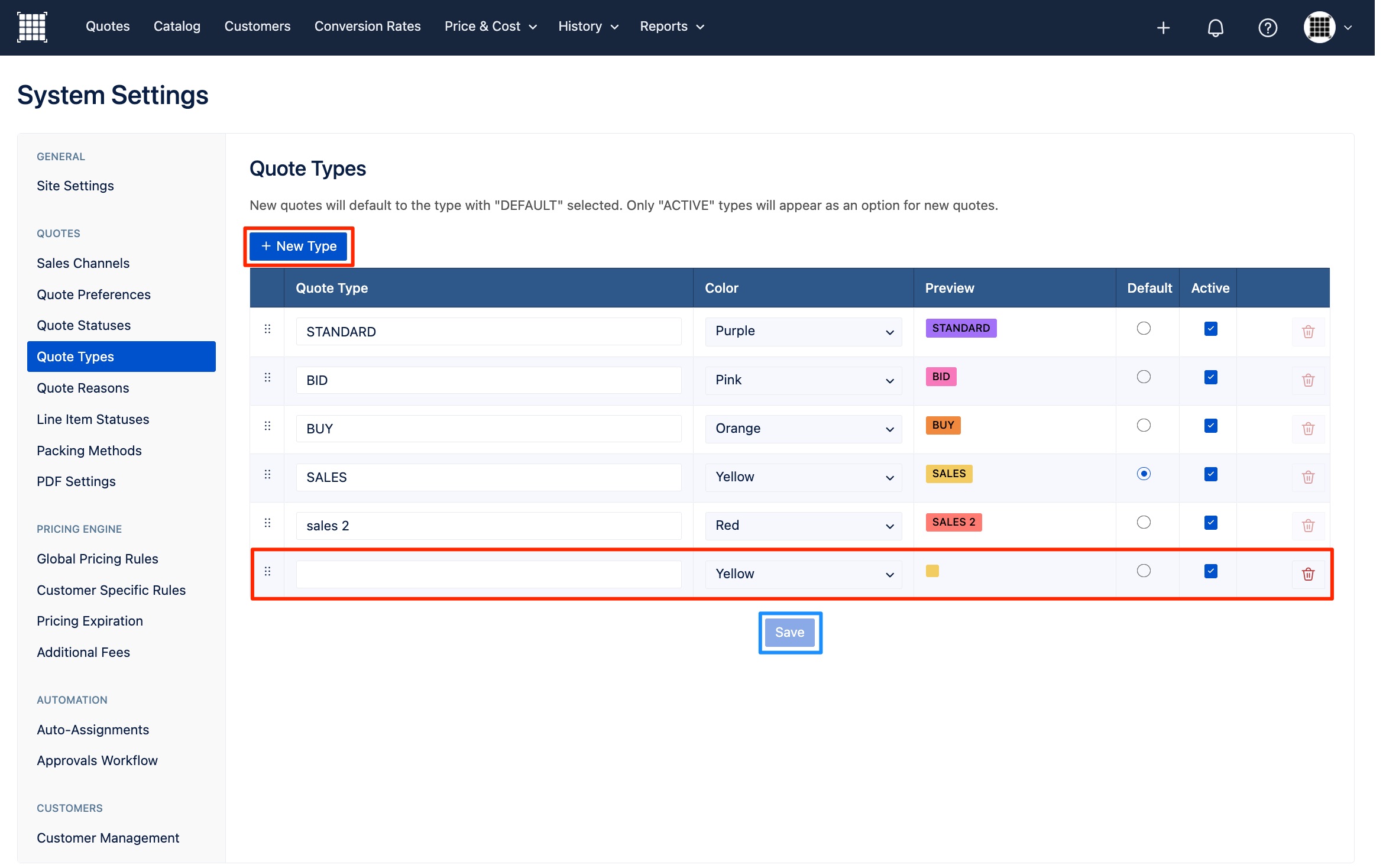Delete the SALES quote type

[x=1308, y=477]
